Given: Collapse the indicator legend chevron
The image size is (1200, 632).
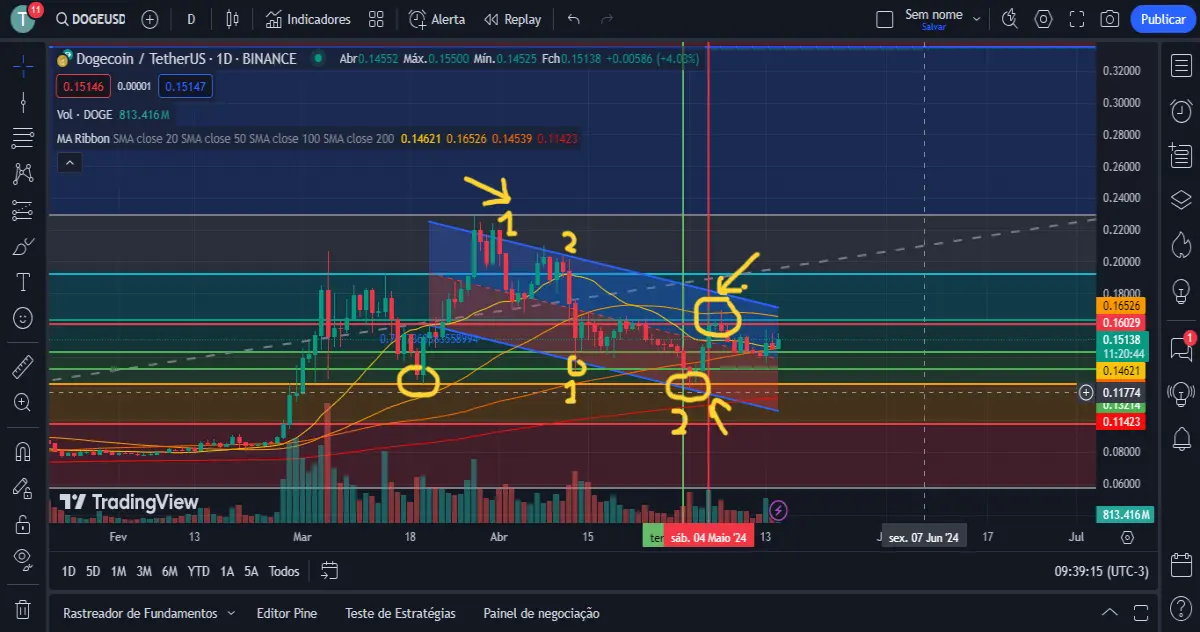Looking at the screenshot, I should (70, 162).
